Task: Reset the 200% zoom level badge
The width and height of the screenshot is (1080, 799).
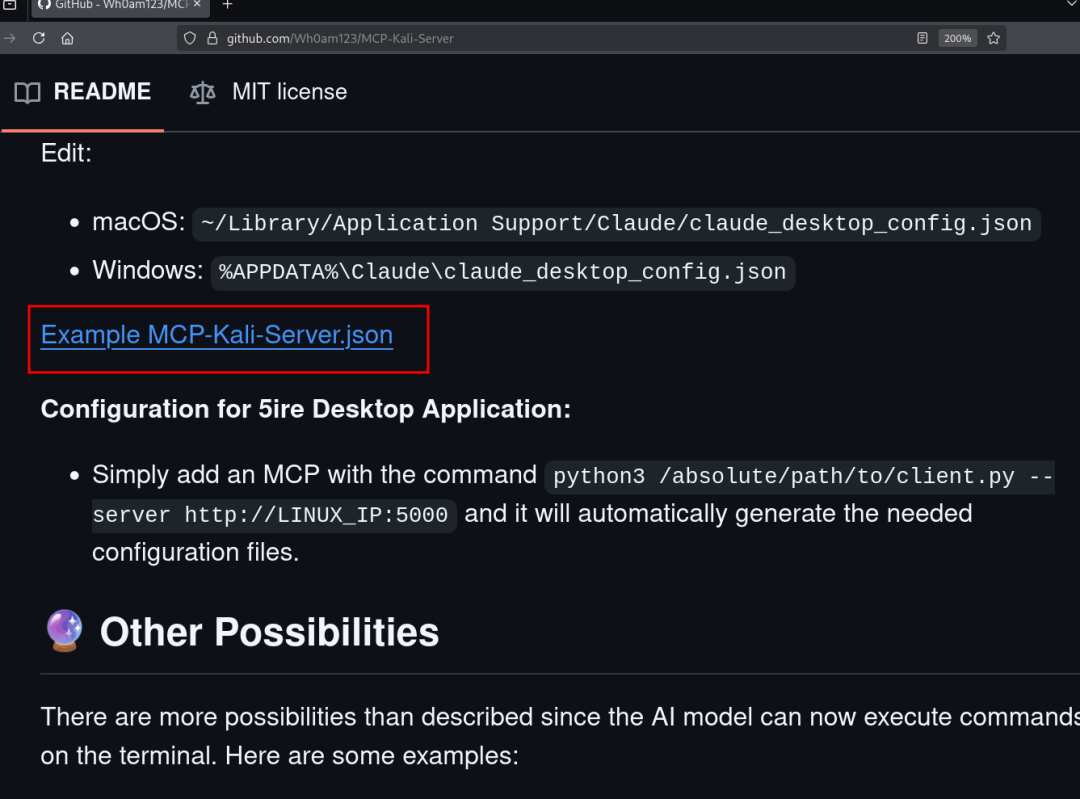Action: tap(957, 38)
